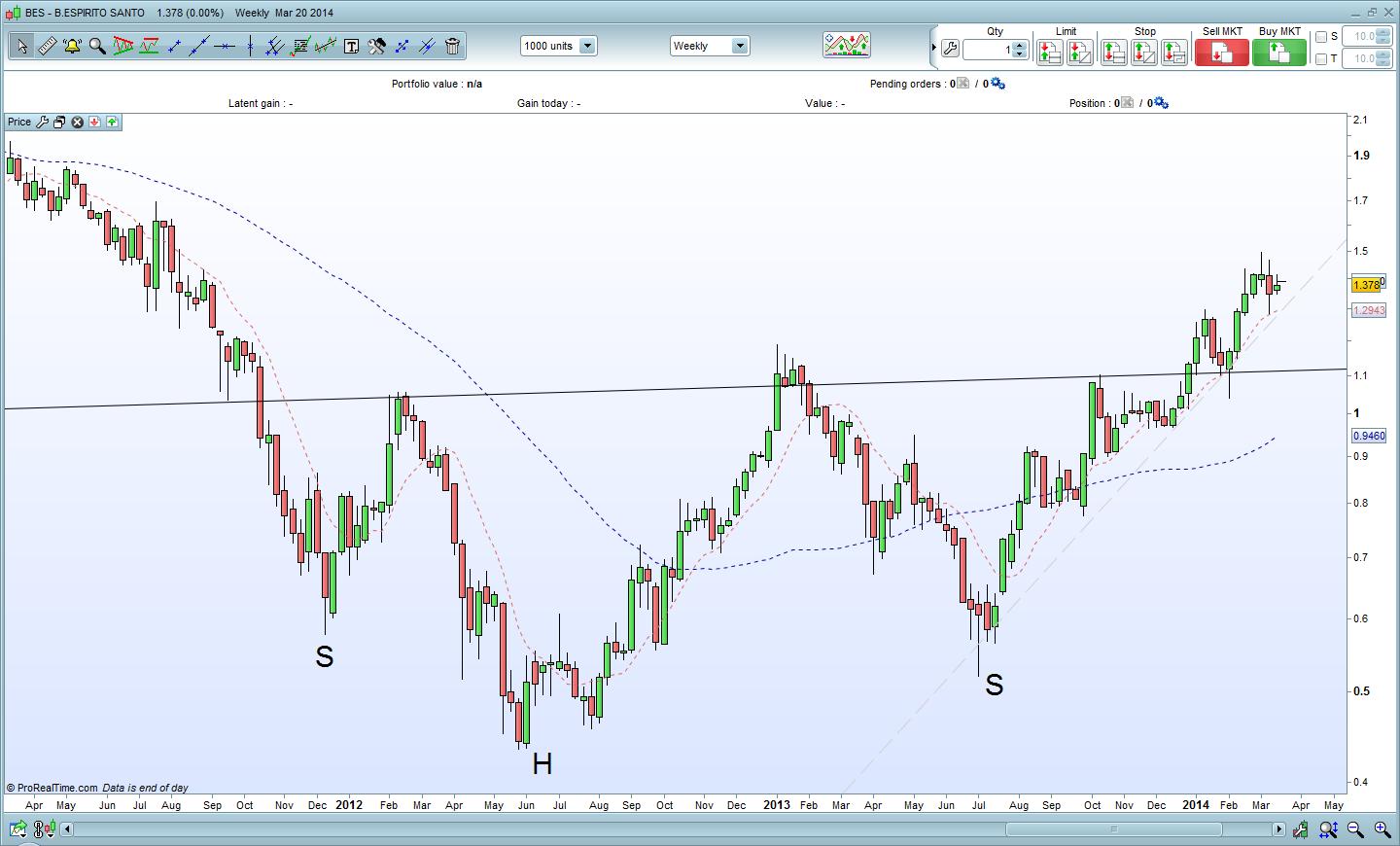Click the yellow 1.378 price label
The height and width of the screenshot is (846, 1400).
pos(1366,285)
